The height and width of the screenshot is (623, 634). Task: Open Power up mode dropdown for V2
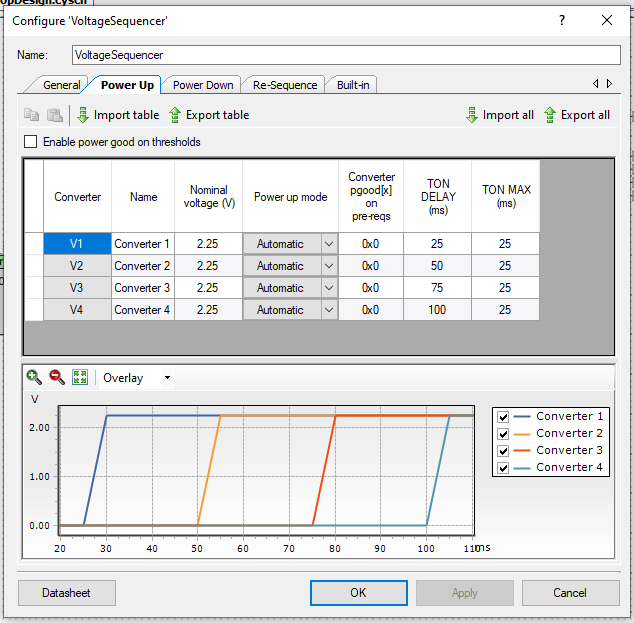[329, 266]
